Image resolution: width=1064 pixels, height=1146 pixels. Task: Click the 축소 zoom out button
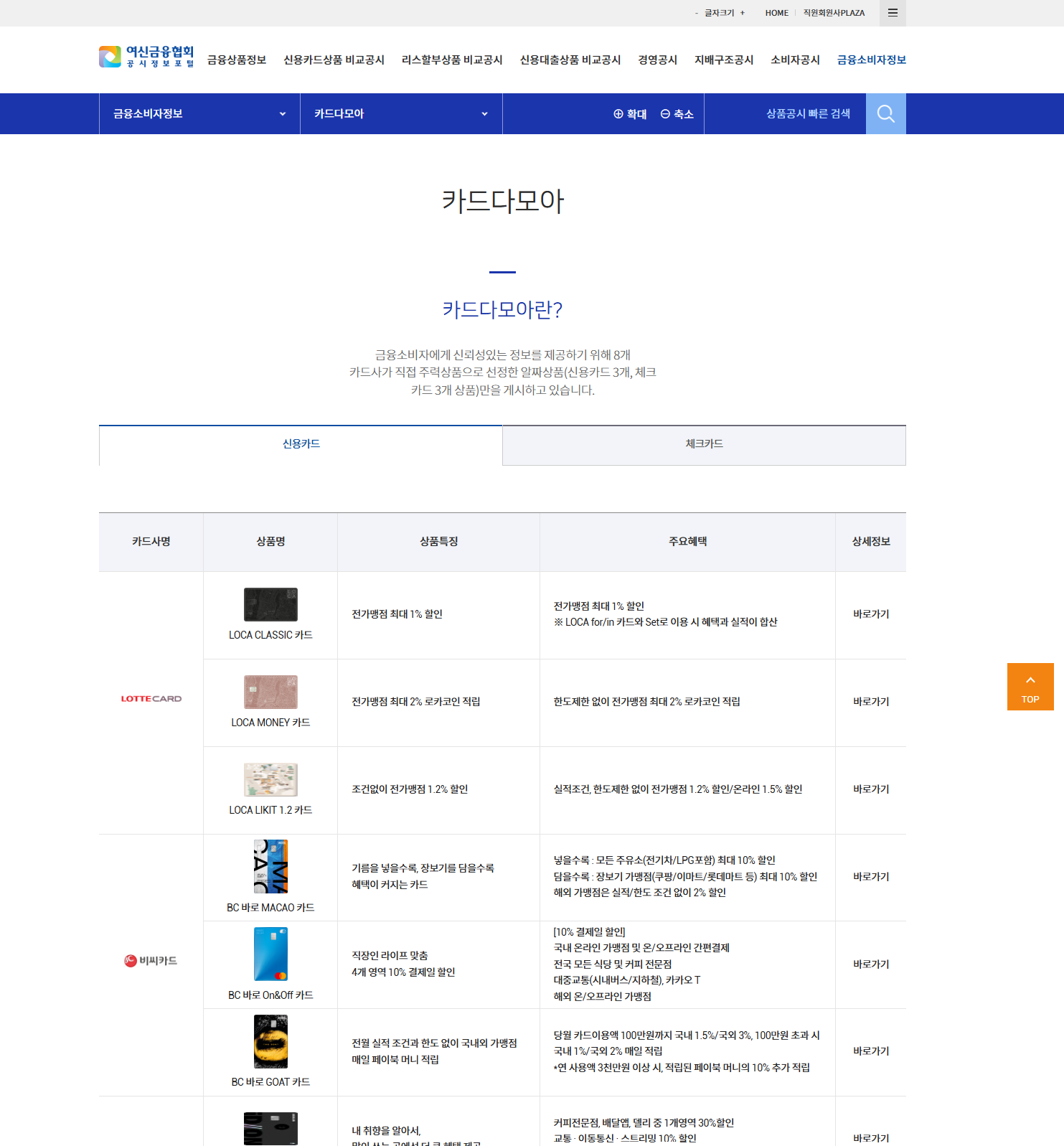[677, 114]
